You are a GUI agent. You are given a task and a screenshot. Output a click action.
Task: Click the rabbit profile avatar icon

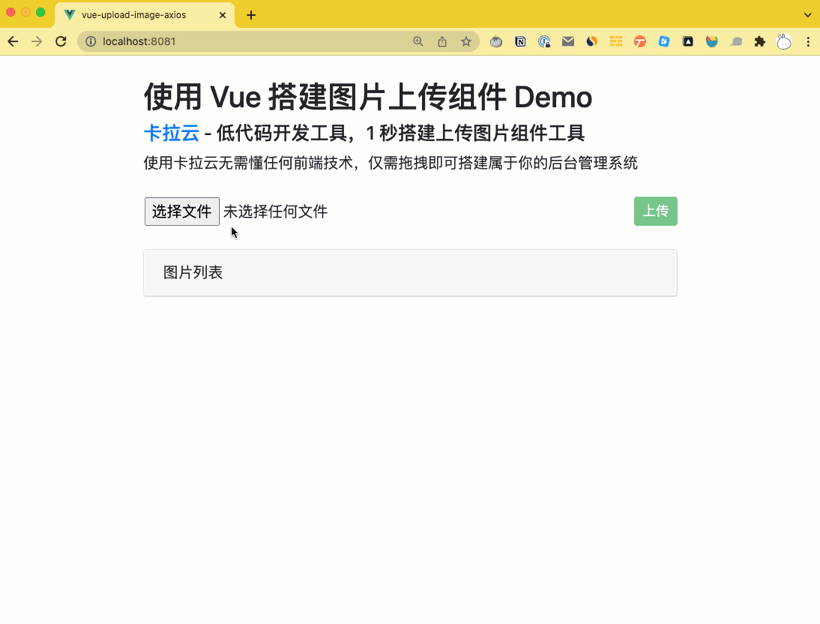tap(784, 42)
